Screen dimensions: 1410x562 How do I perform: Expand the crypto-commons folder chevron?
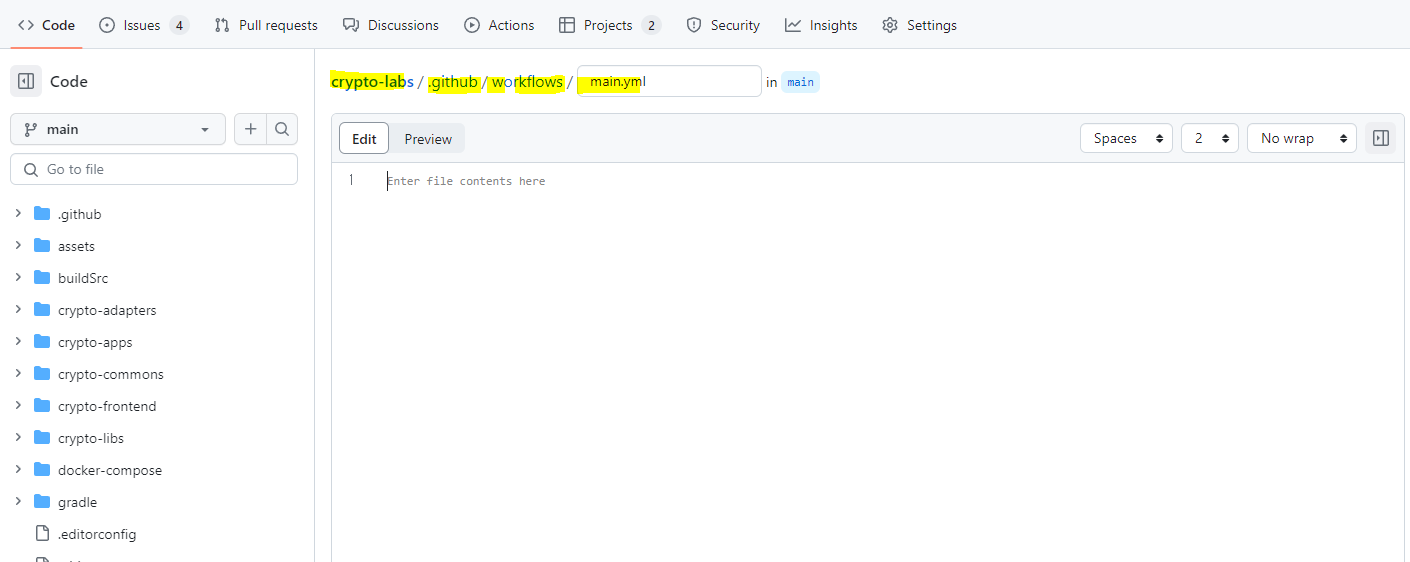pos(18,374)
